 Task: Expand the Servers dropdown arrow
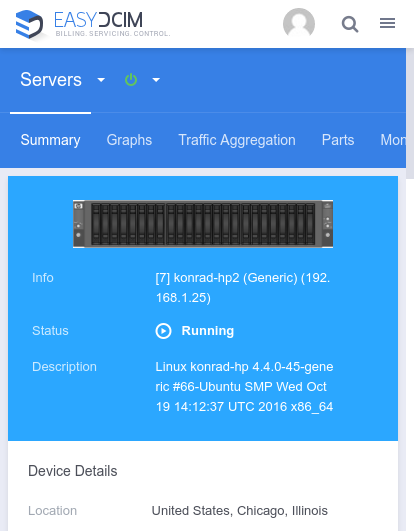click(x=101, y=80)
